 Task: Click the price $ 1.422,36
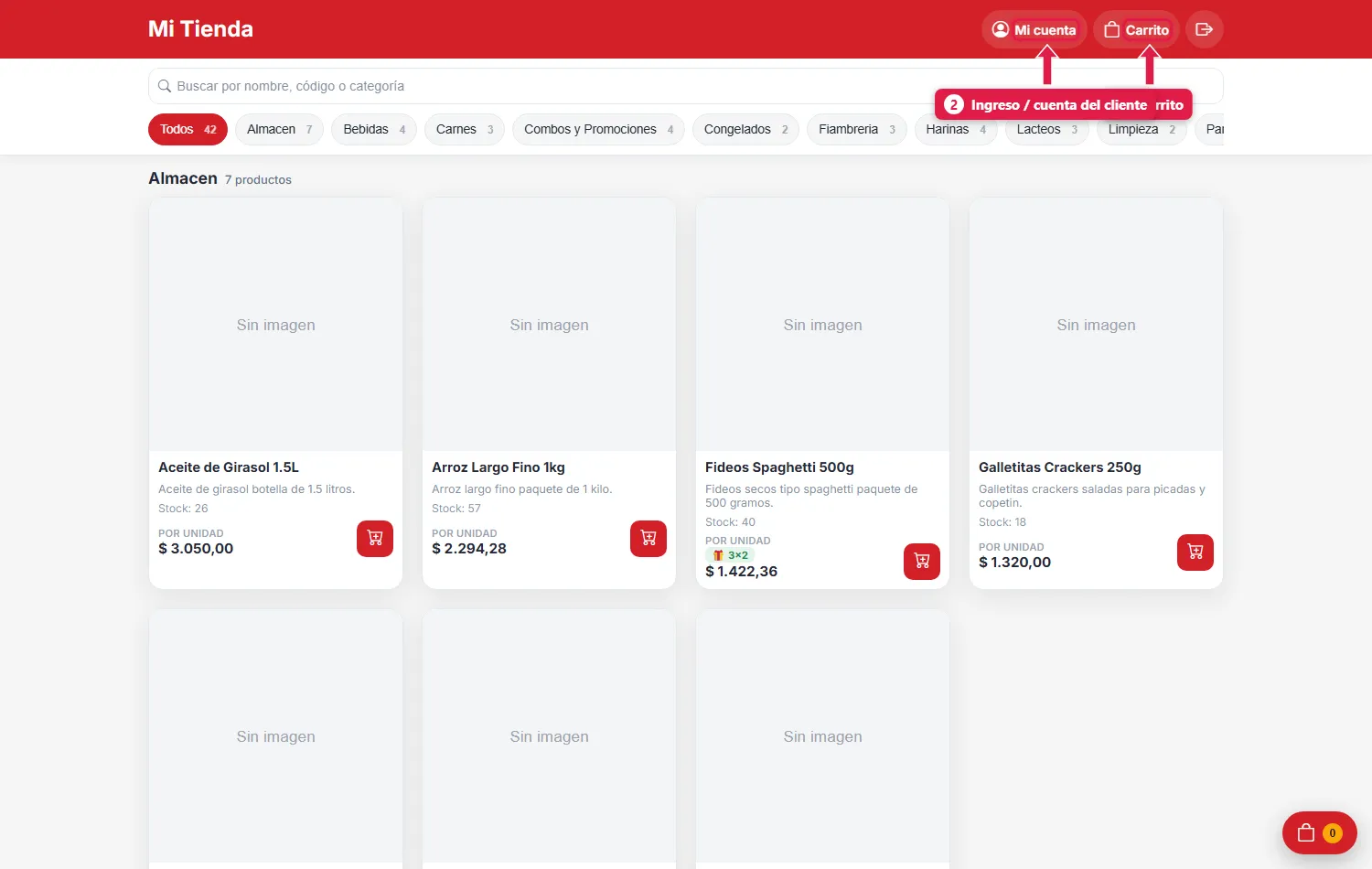[741, 572]
